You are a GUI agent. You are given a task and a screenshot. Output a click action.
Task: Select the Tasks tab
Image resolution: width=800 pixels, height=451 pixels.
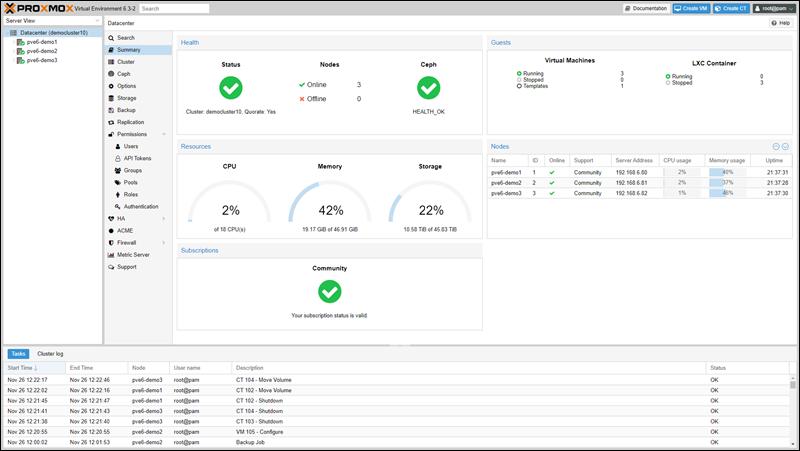pos(18,354)
